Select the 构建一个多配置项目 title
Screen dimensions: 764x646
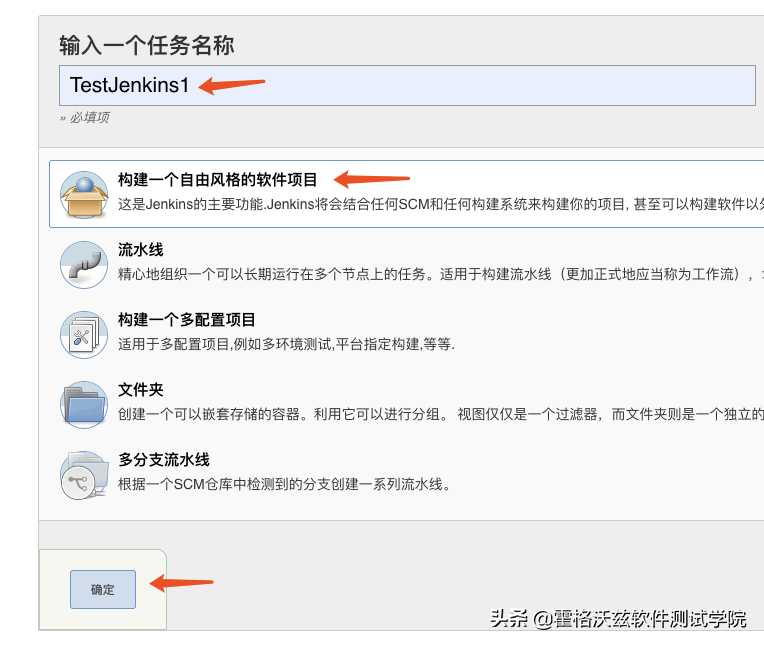pos(187,320)
